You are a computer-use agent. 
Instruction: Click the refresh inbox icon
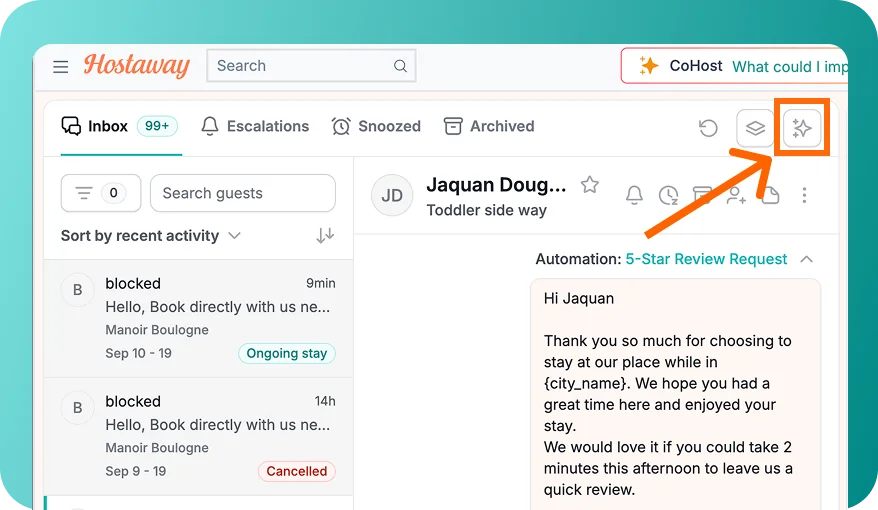(x=708, y=128)
